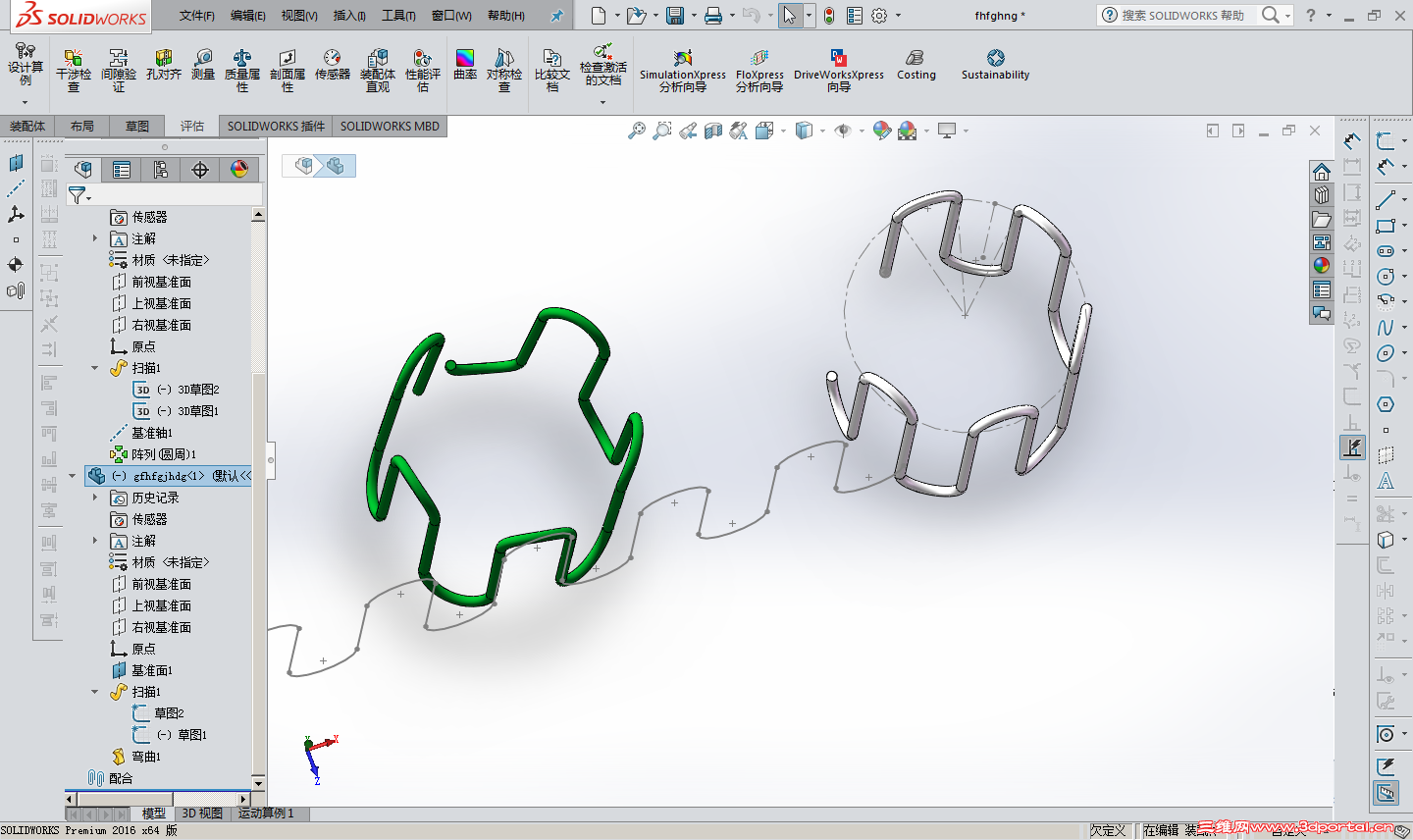
Task: Click the Rebuild traffic light icon
Action: coord(829,16)
